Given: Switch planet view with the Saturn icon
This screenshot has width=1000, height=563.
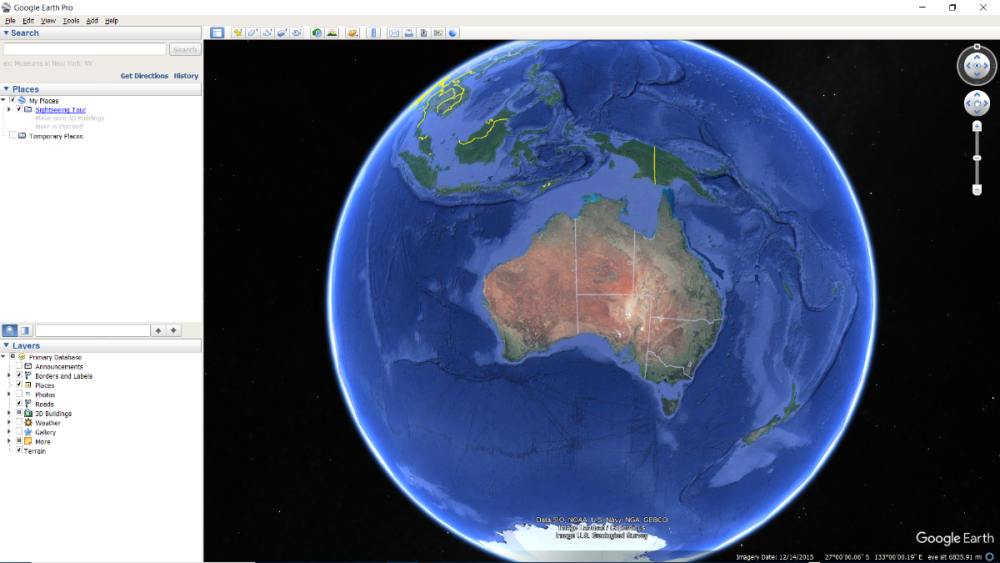Looking at the screenshot, I should pyautogui.click(x=353, y=33).
